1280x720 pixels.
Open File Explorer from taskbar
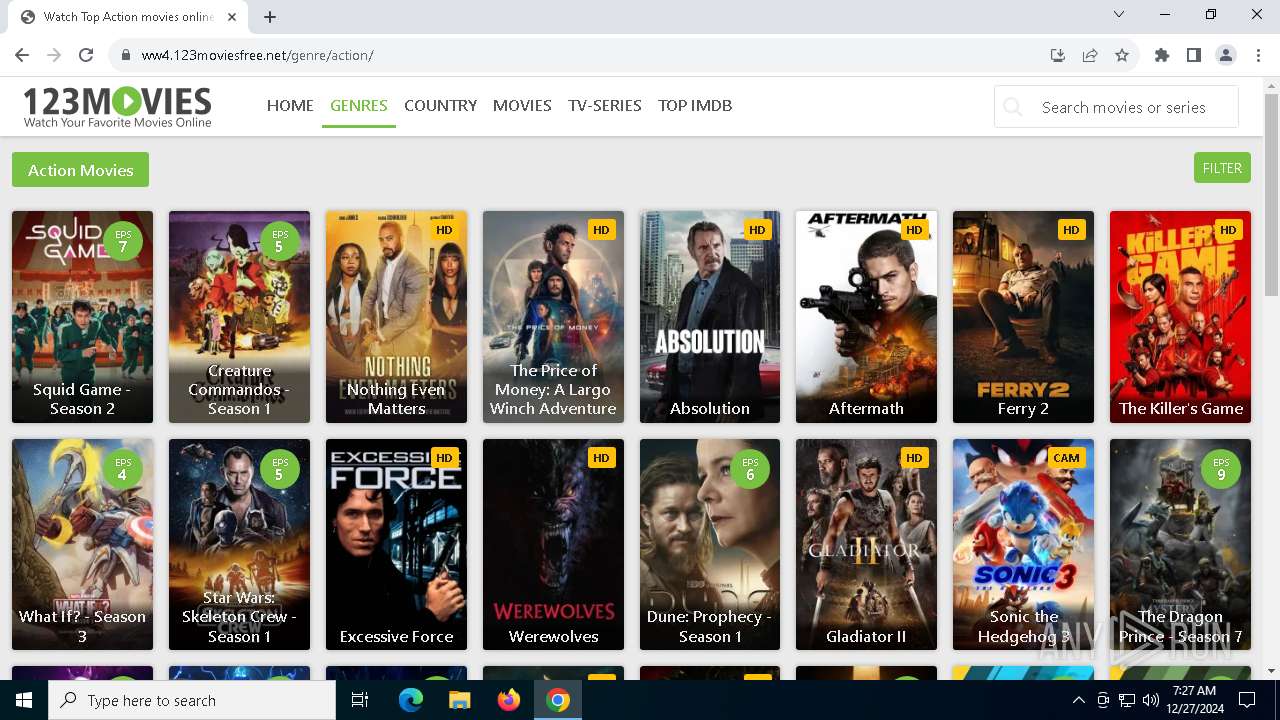pyautogui.click(x=459, y=700)
